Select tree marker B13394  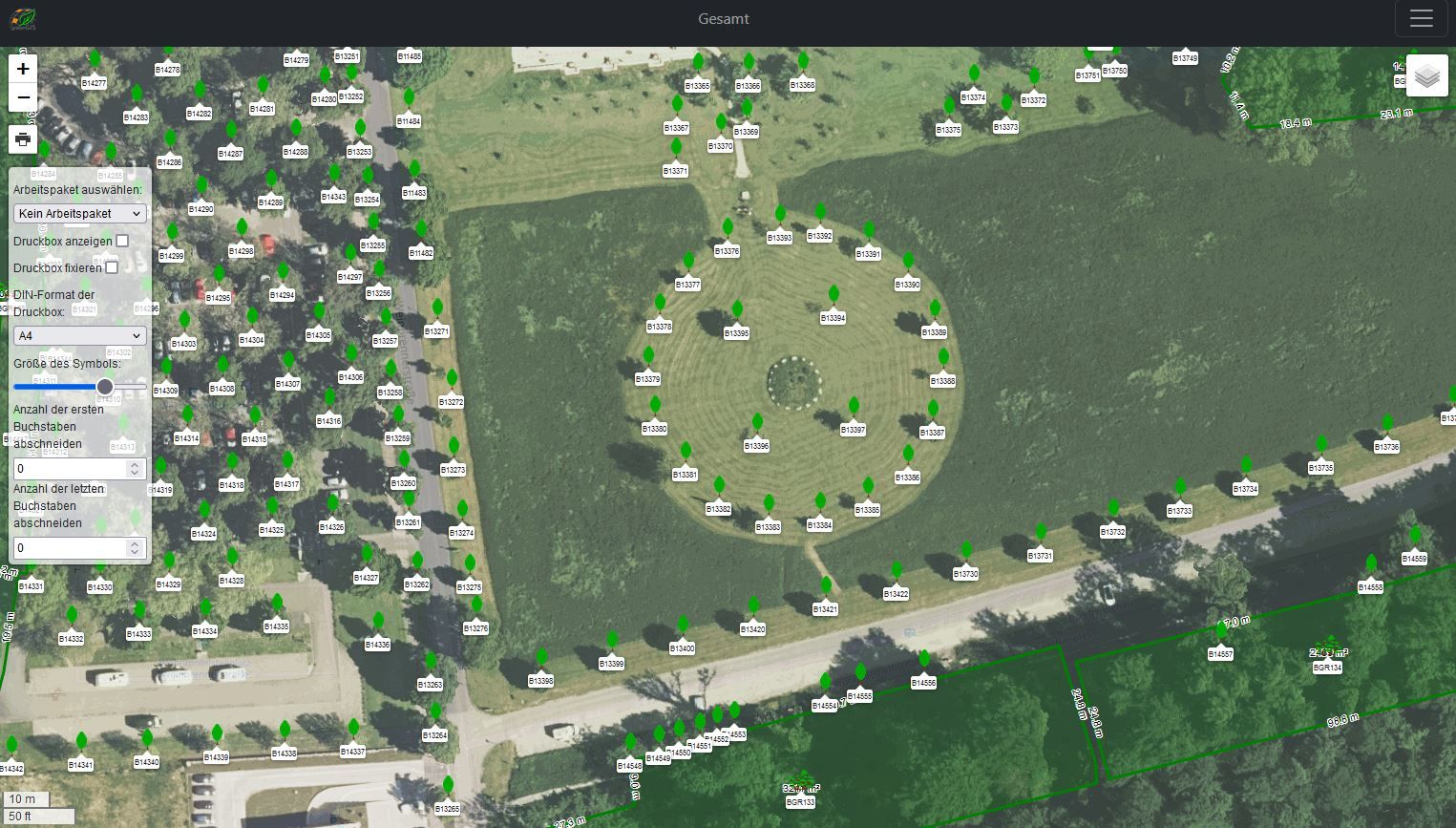click(834, 296)
